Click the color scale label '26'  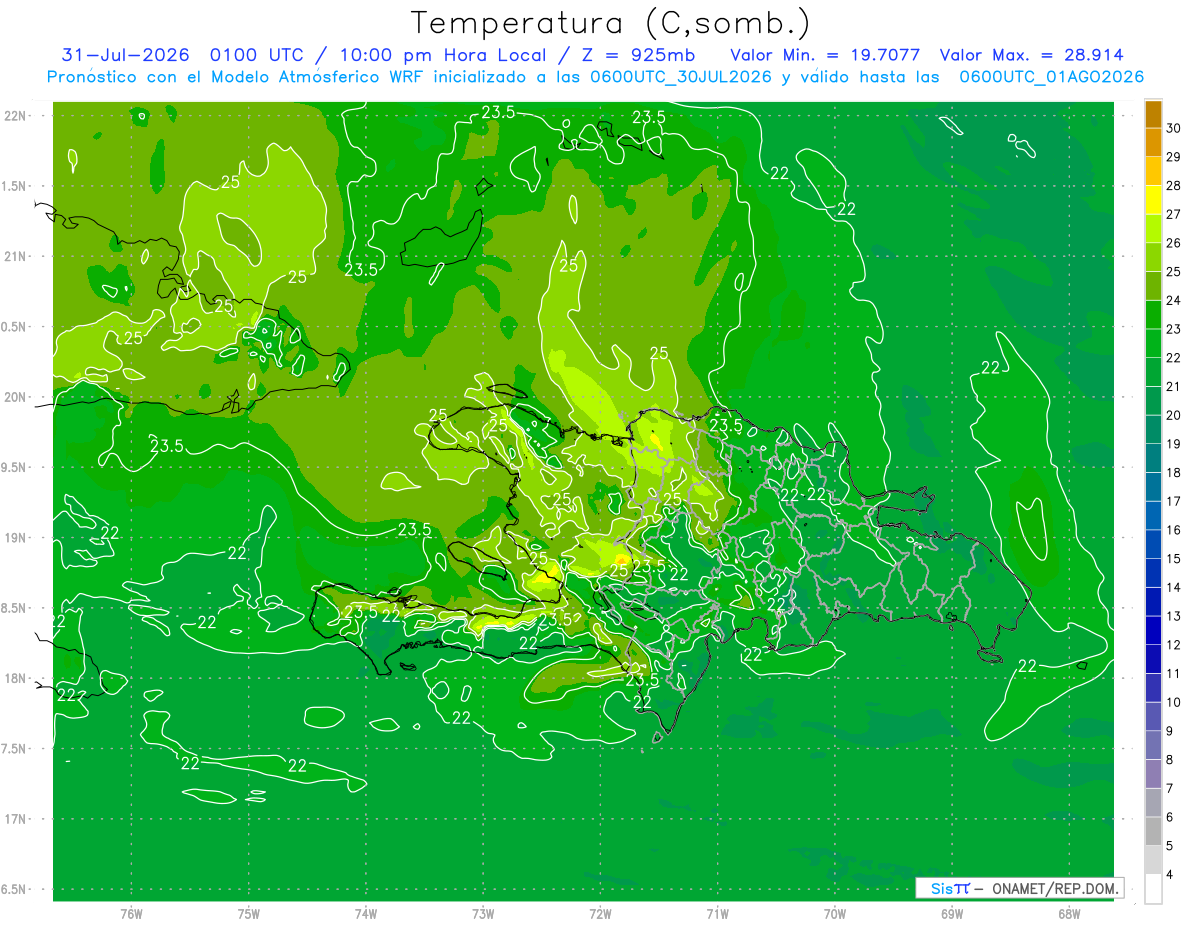(1174, 243)
